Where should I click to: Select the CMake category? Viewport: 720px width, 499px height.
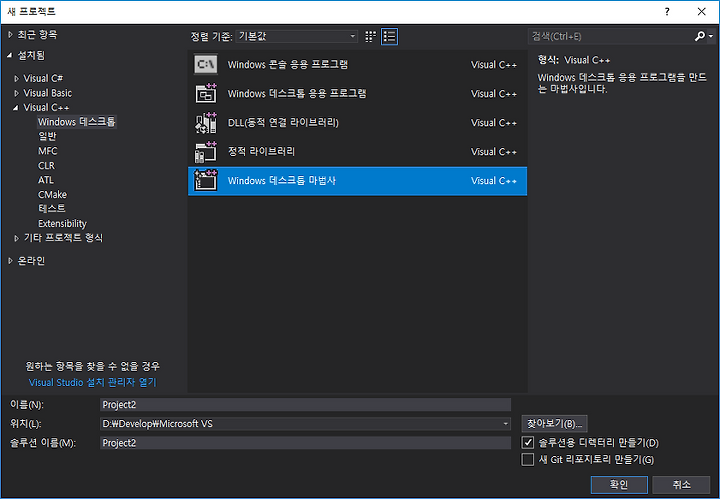click(x=52, y=195)
